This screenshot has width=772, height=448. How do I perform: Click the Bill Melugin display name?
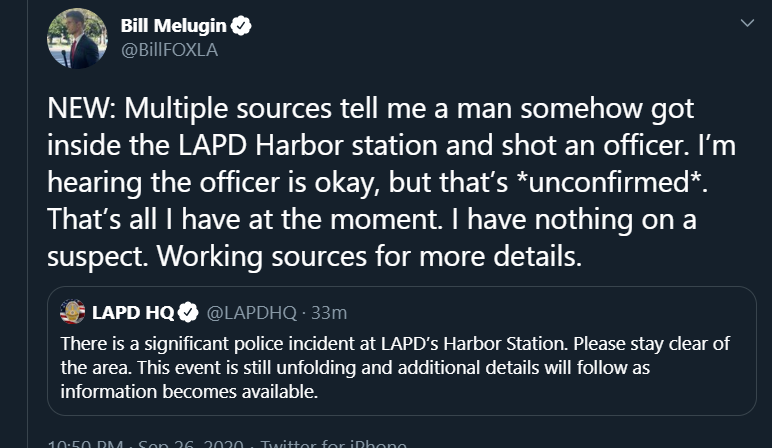click(173, 26)
